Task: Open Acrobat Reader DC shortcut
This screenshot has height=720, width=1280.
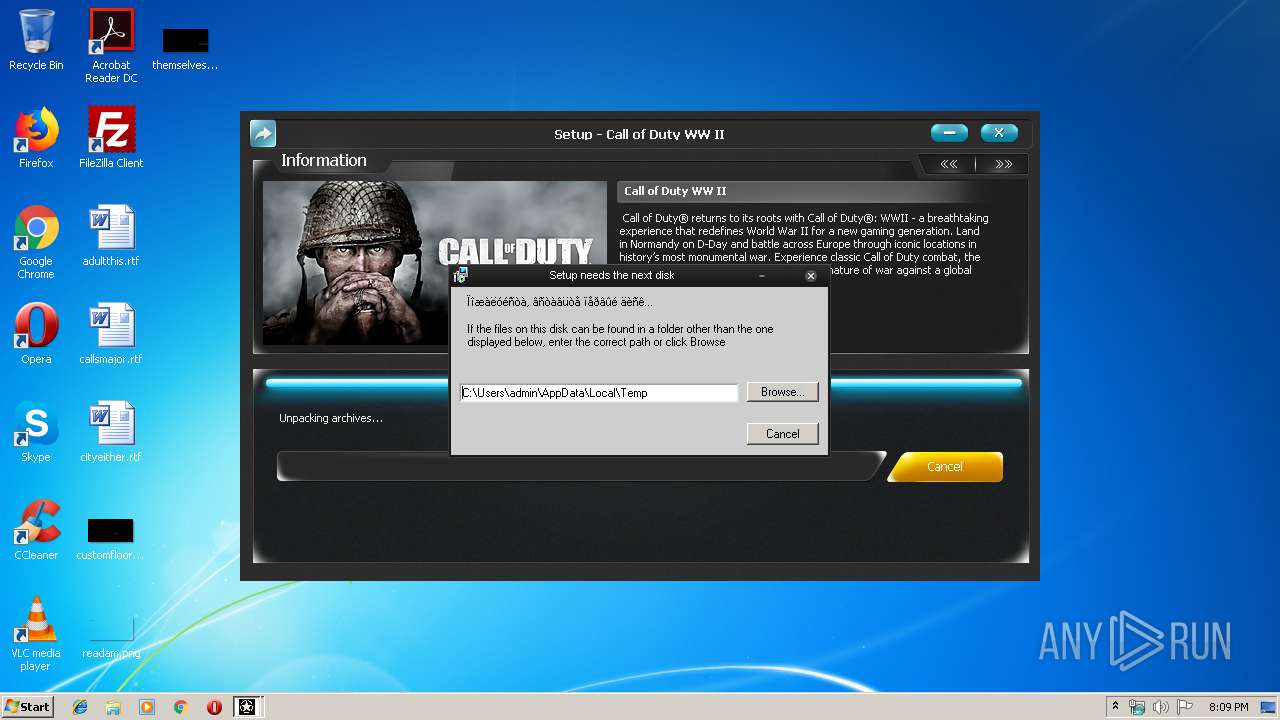Action: pyautogui.click(x=111, y=46)
